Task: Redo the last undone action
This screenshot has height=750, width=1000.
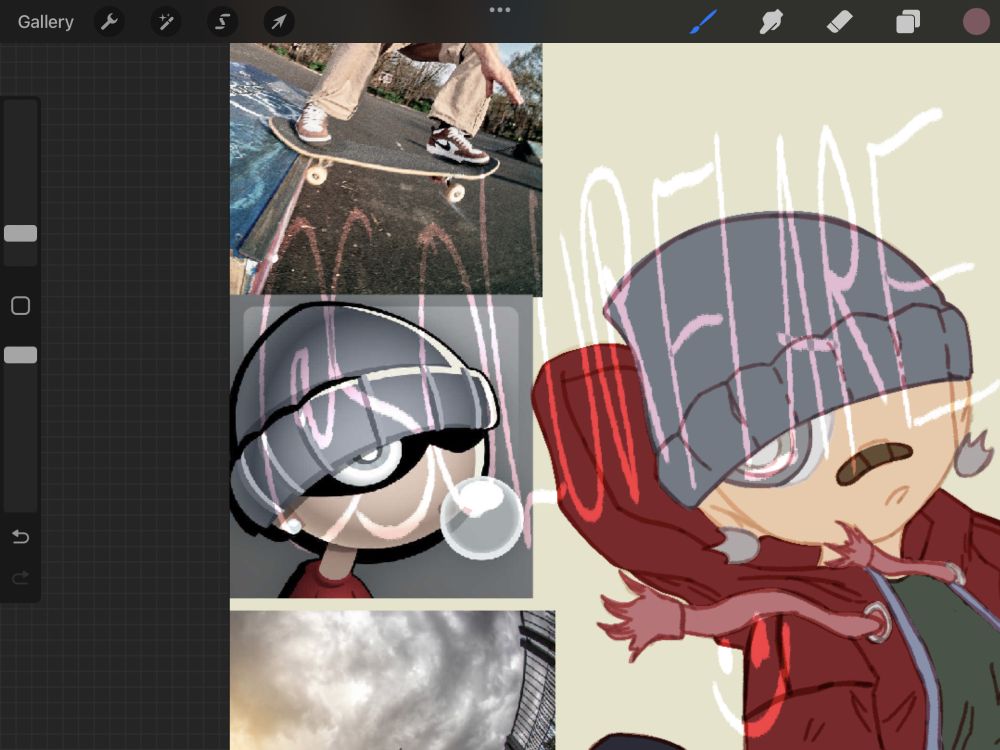Action: (20, 578)
